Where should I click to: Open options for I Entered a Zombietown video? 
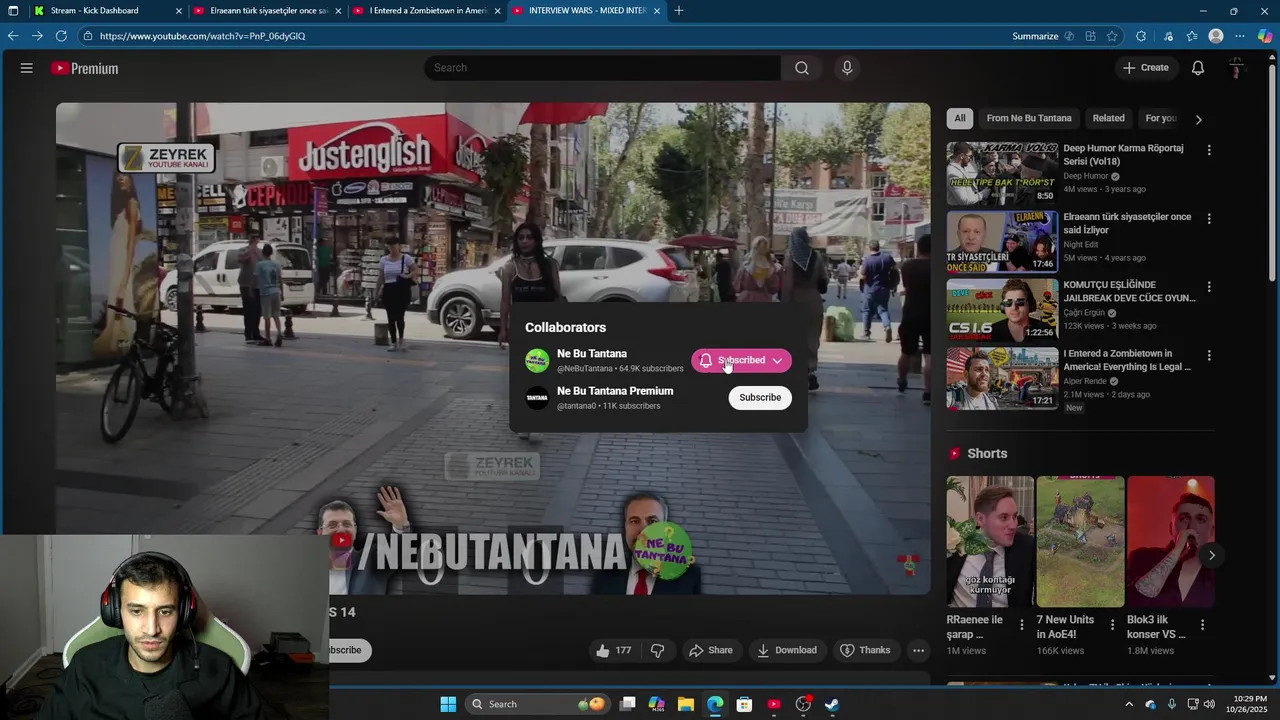[1209, 355]
